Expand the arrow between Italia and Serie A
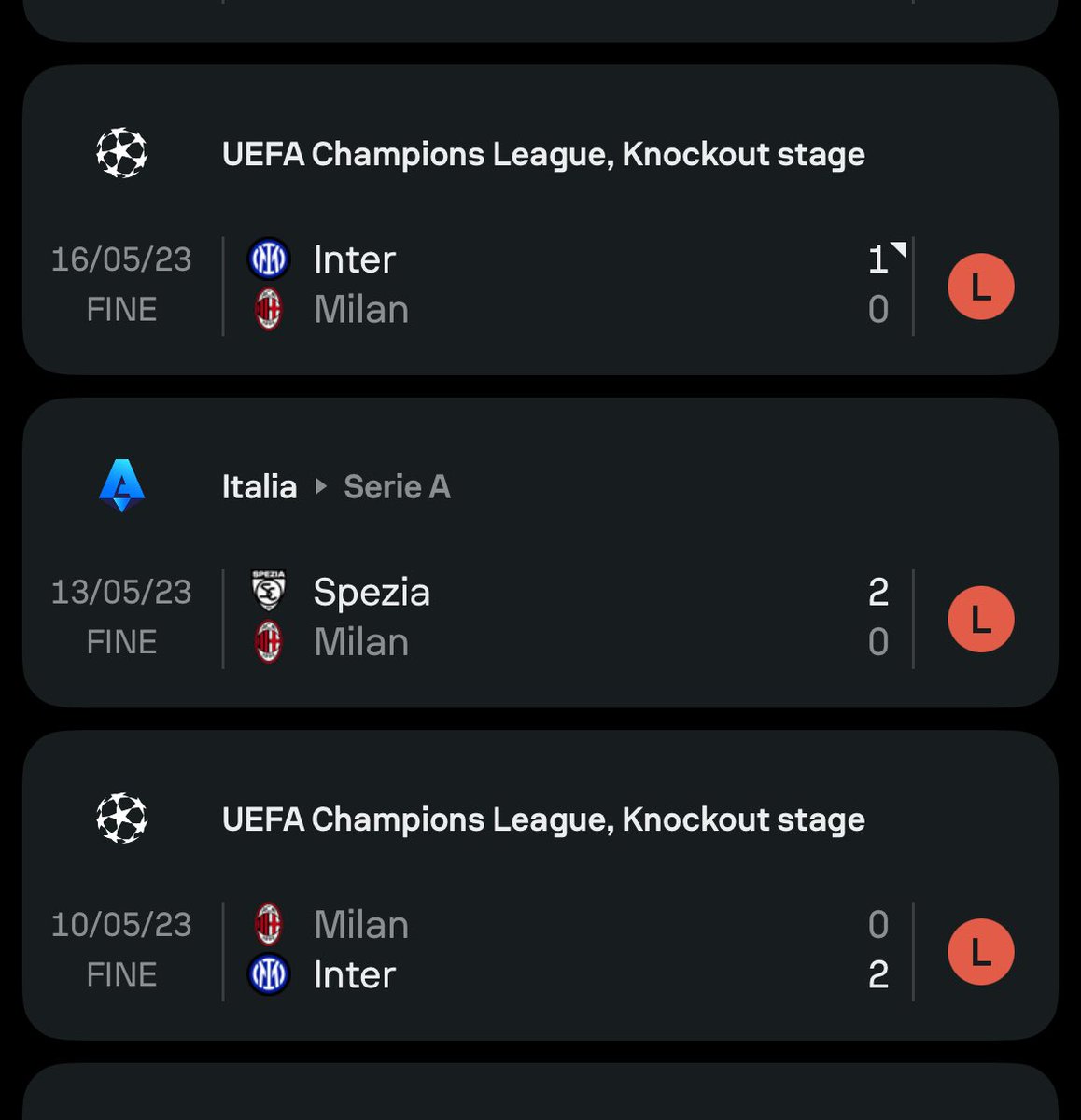Viewport: 1081px width, 1120px height. (321, 486)
